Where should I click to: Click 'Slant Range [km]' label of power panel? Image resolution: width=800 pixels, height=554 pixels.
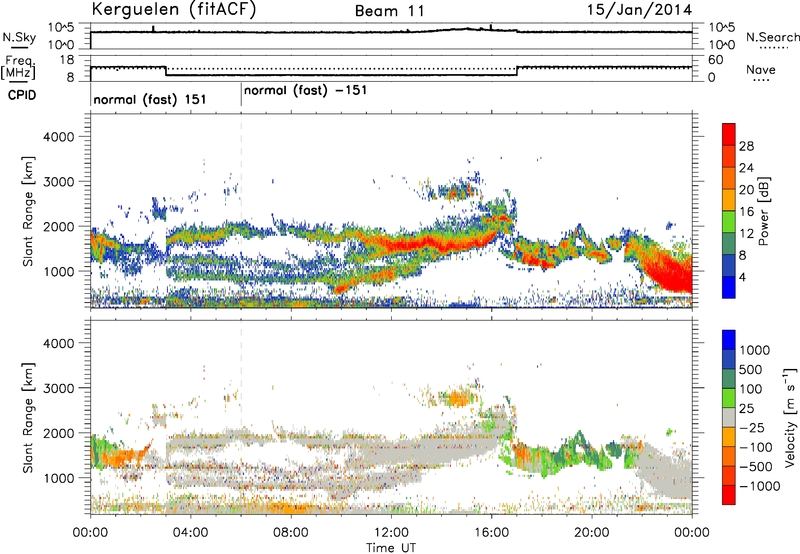point(28,211)
